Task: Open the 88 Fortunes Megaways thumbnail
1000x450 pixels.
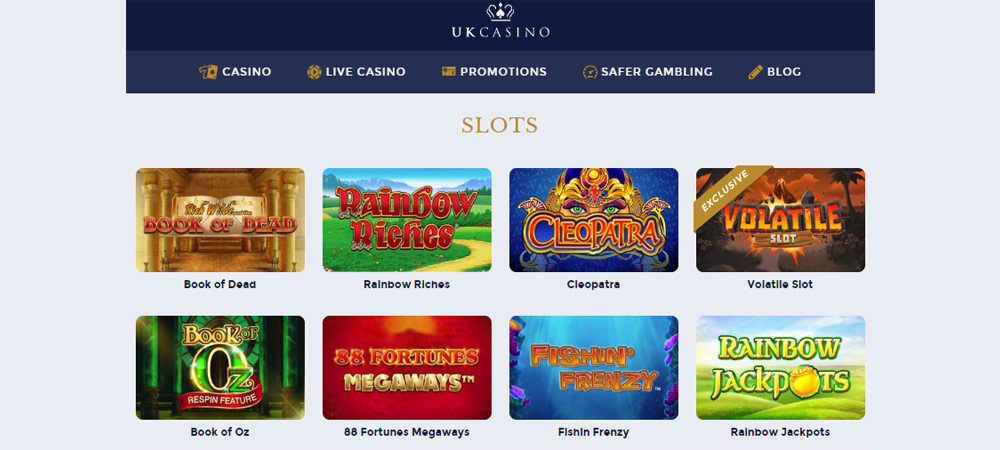Action: pyautogui.click(x=407, y=368)
